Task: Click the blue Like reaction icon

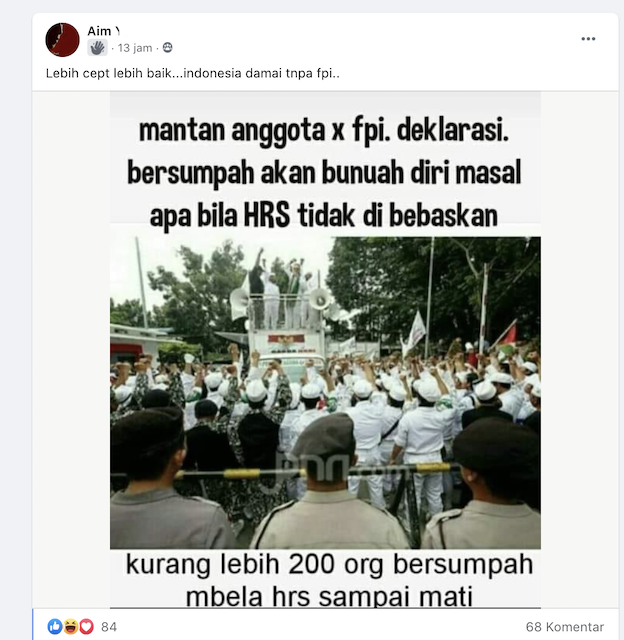Action: click(55, 626)
